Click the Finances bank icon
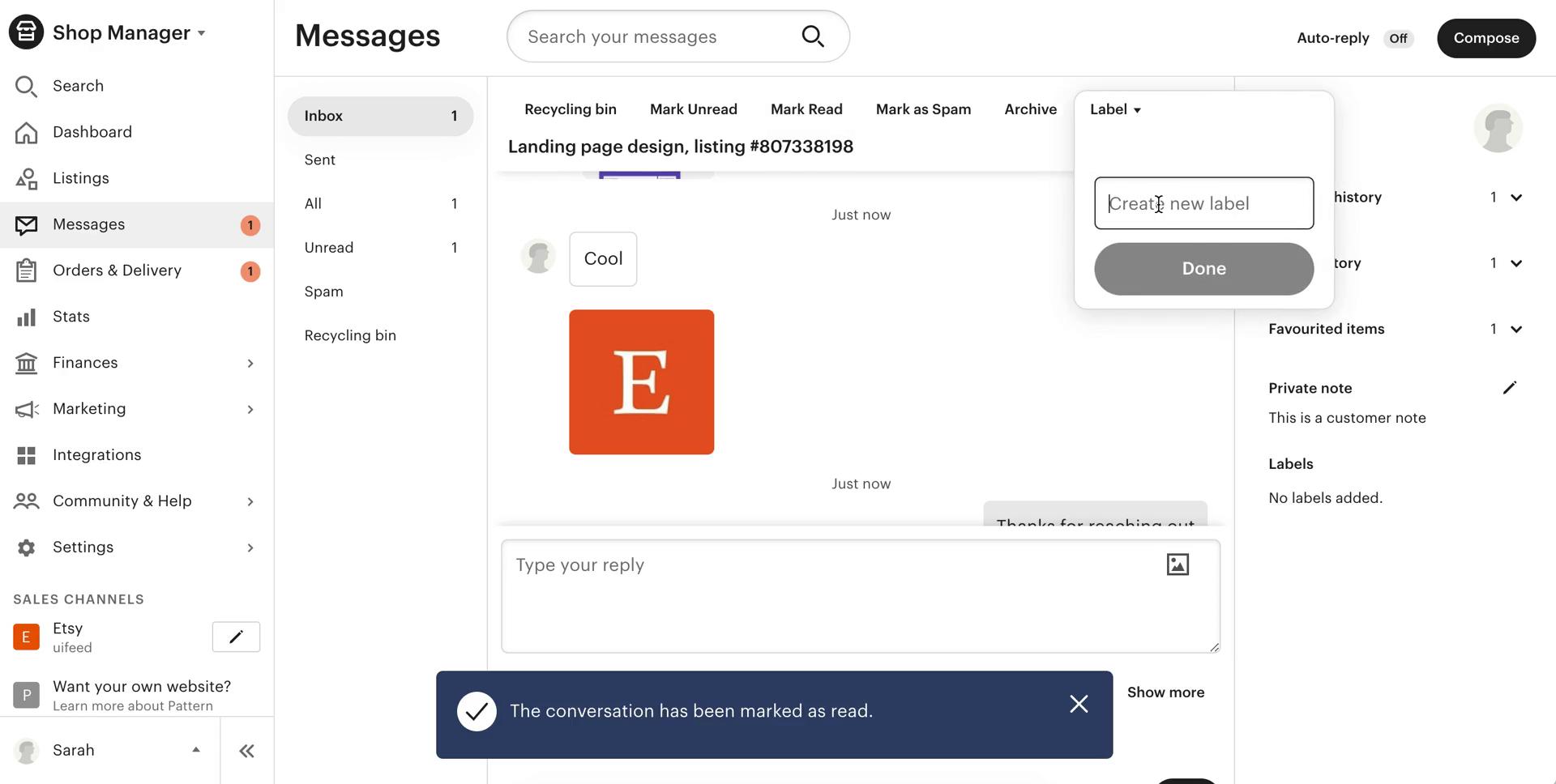 click(x=26, y=363)
